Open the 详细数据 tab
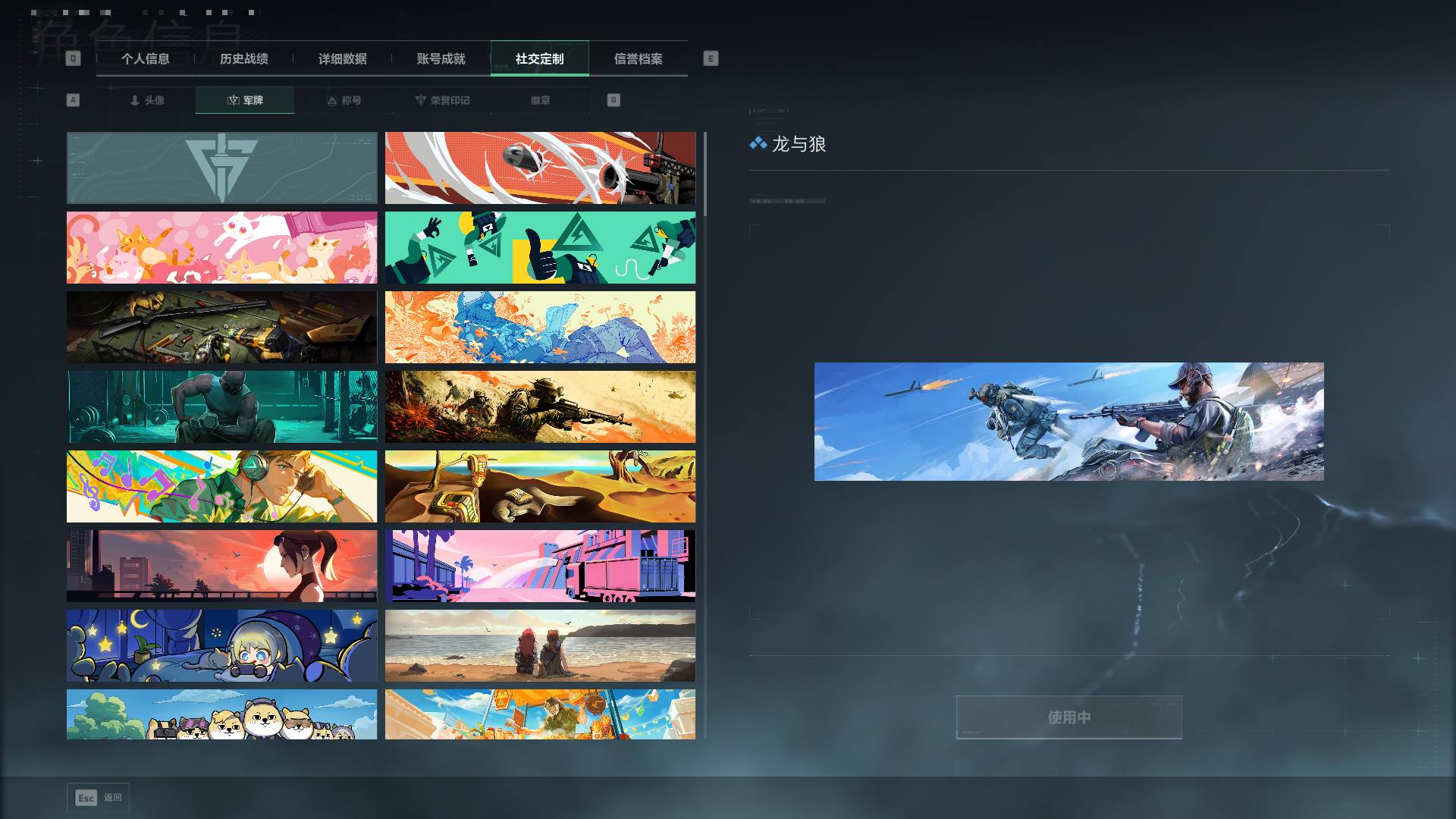This screenshot has height=819, width=1456. coord(343,59)
